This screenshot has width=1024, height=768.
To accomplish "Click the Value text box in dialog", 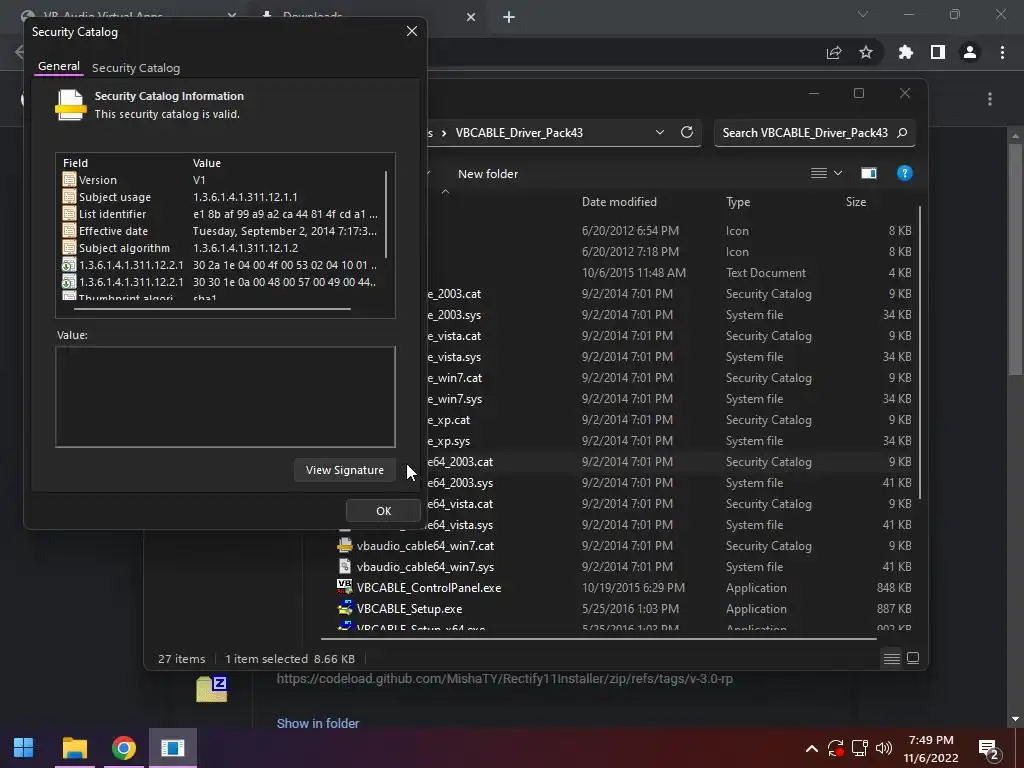I will click(225, 397).
